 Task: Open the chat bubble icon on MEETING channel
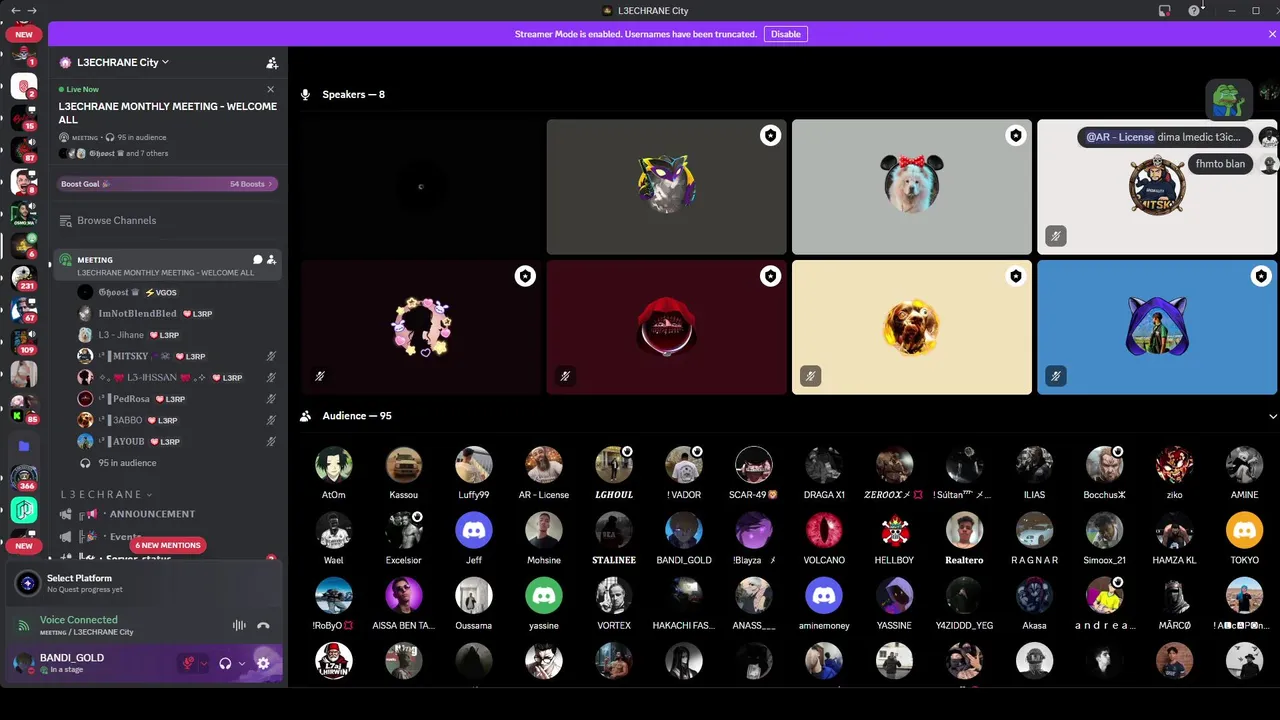click(257, 260)
